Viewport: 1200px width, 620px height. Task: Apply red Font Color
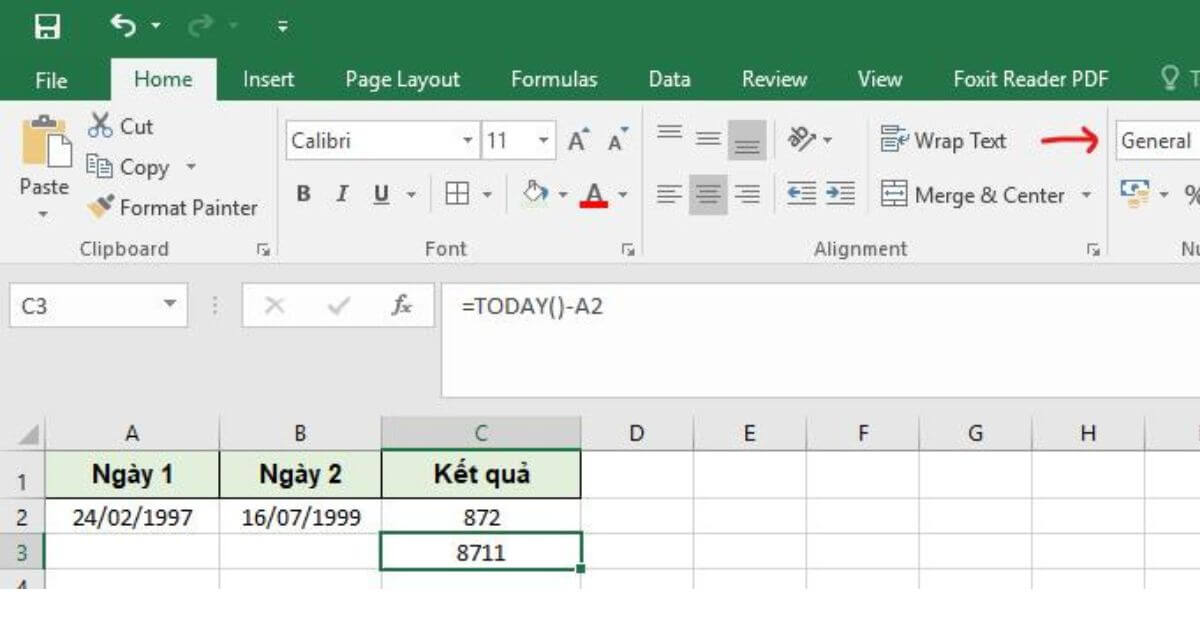595,194
